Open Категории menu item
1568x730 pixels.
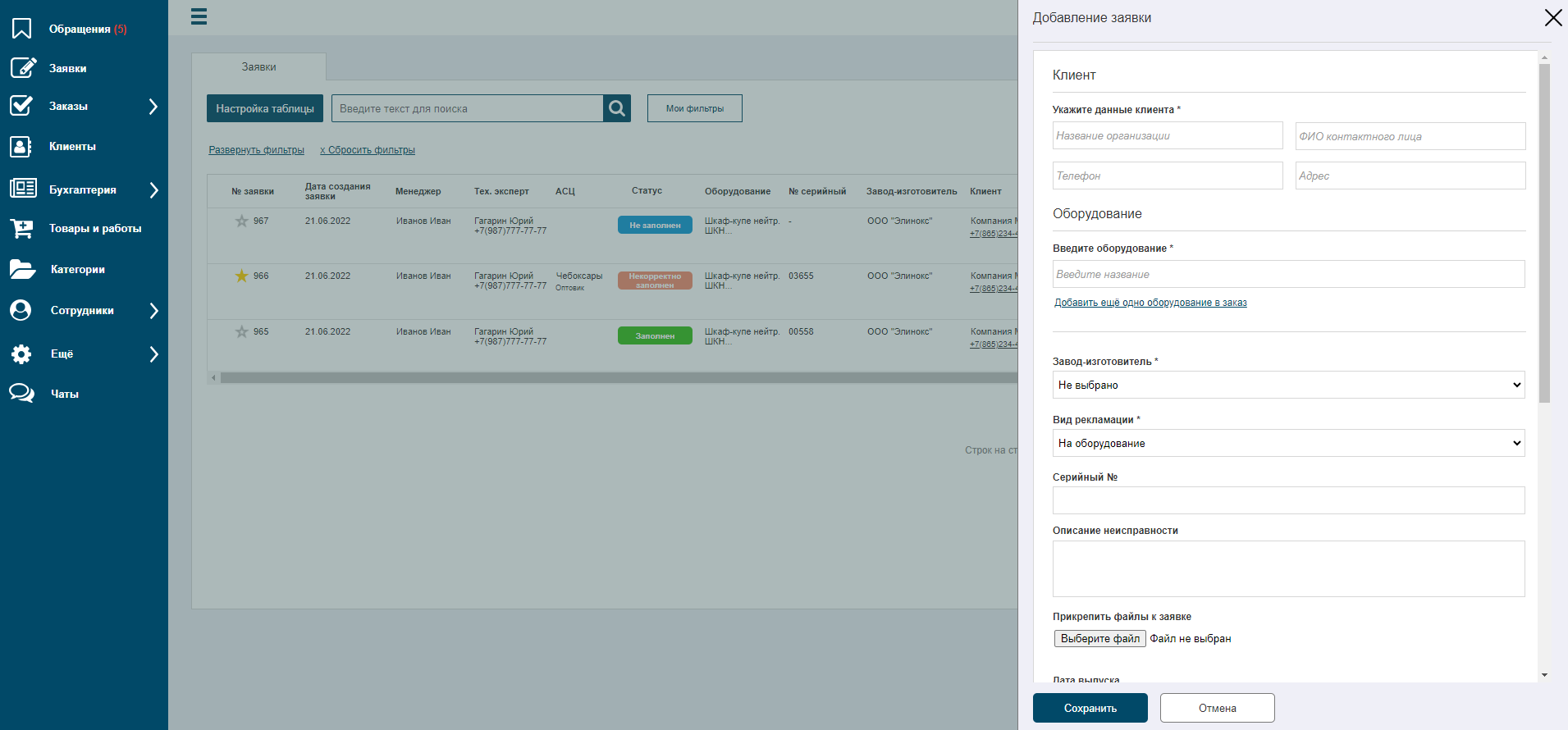(78, 269)
